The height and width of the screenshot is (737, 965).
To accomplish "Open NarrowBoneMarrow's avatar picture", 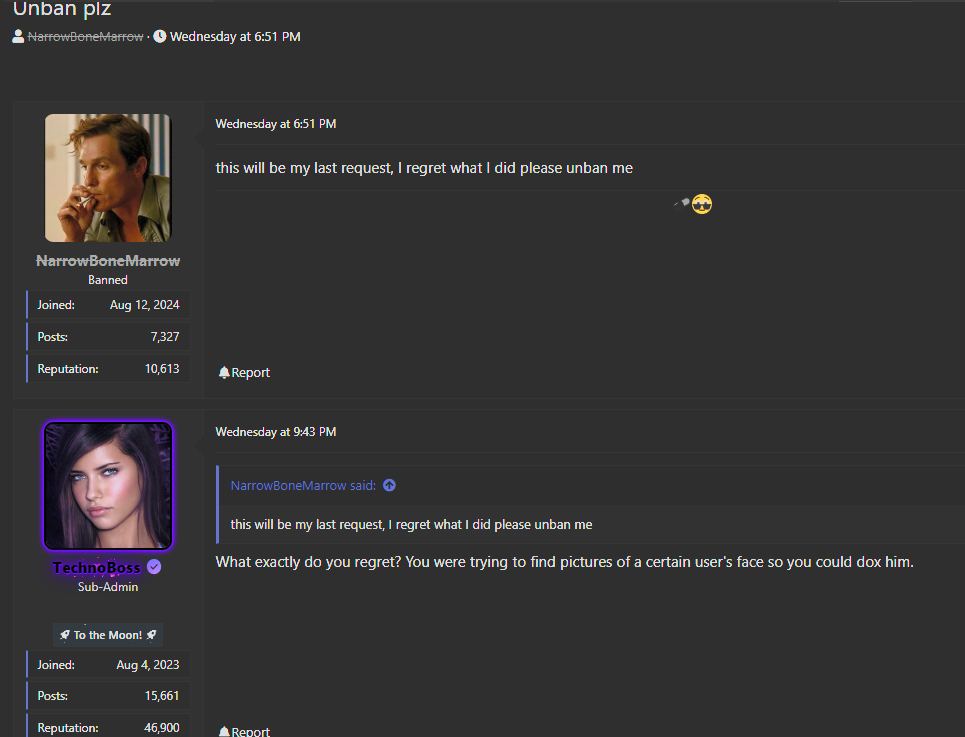I will [108, 178].
